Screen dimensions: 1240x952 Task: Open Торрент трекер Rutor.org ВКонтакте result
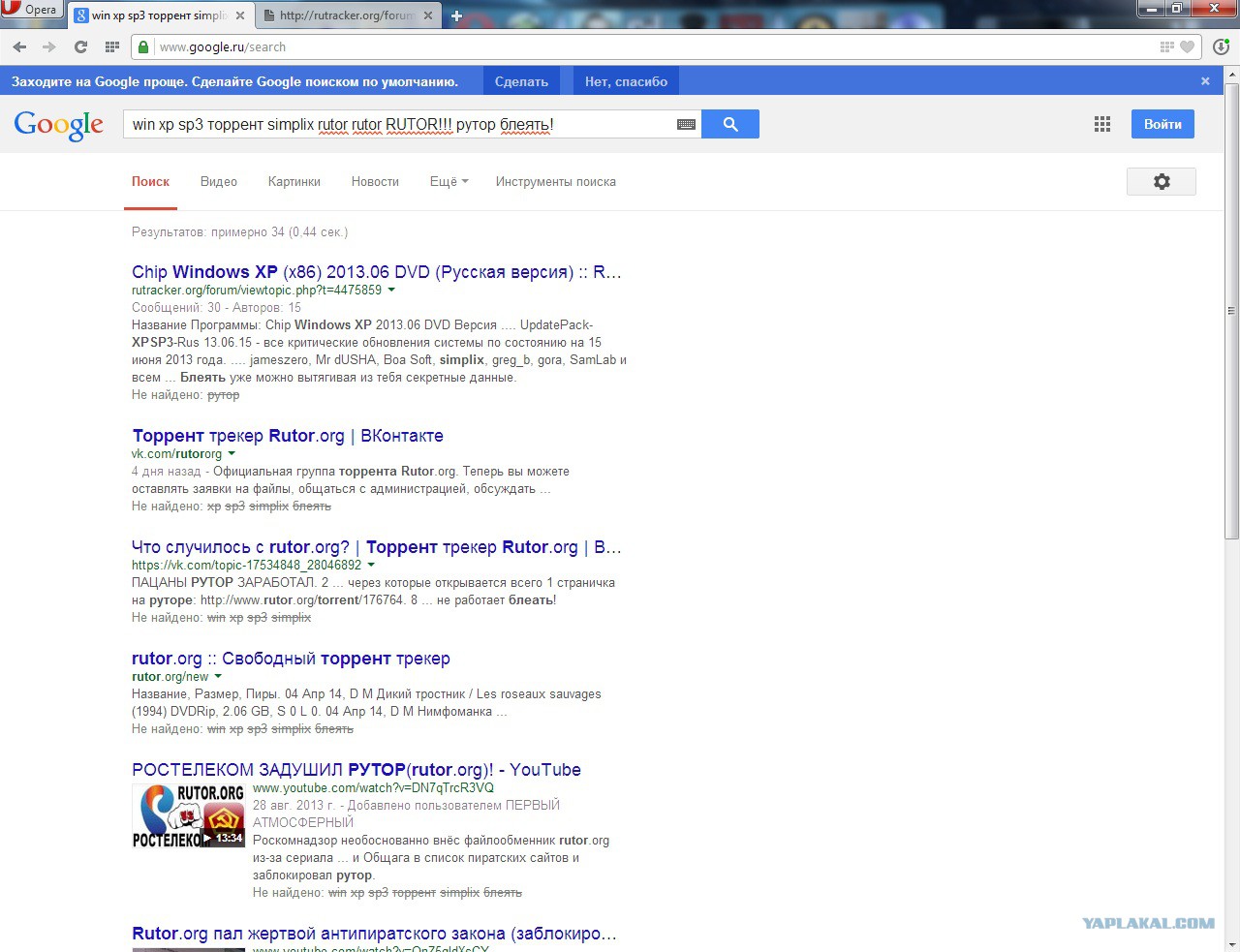[x=288, y=435]
